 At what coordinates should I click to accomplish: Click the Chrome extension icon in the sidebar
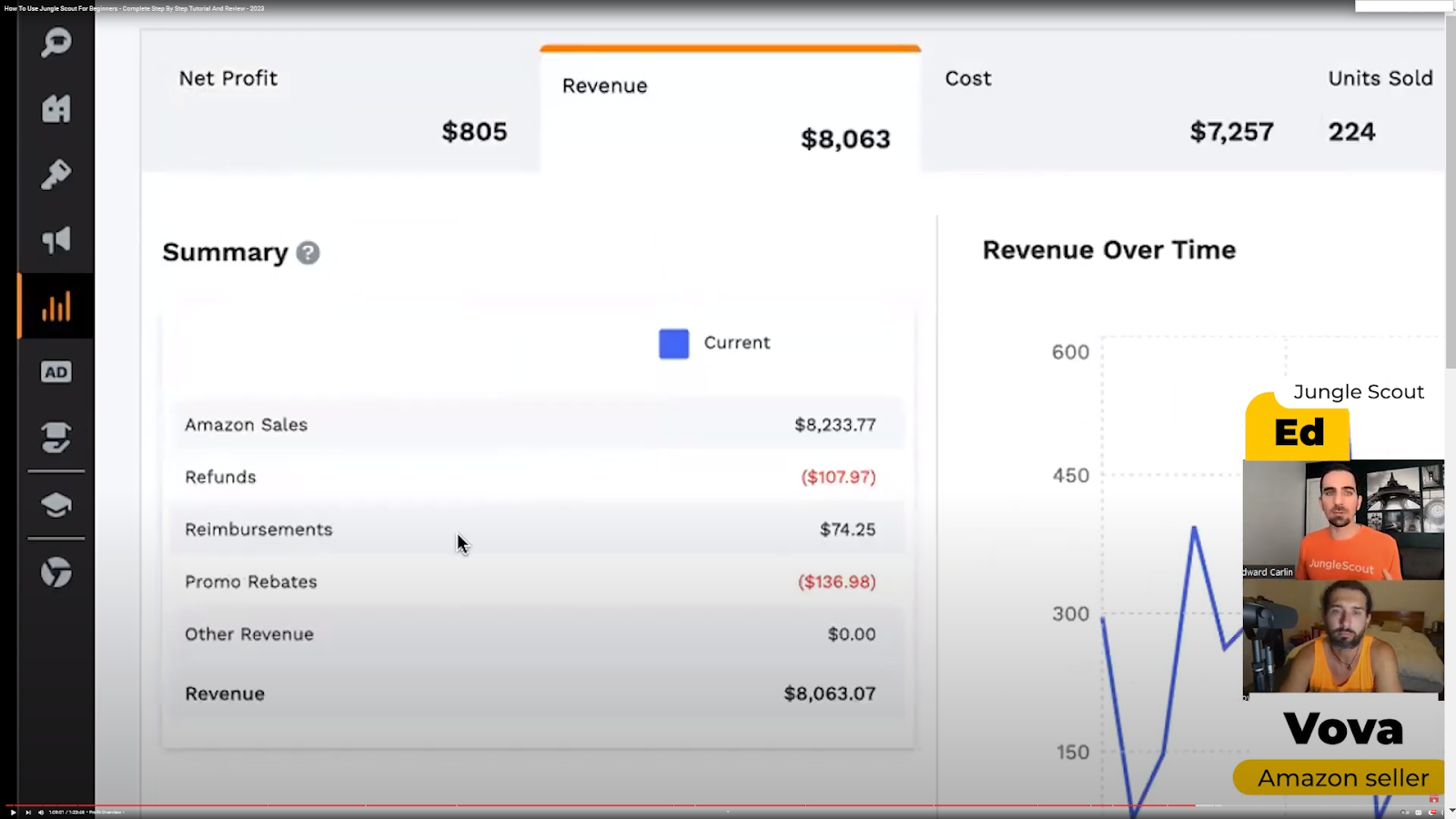[56, 572]
